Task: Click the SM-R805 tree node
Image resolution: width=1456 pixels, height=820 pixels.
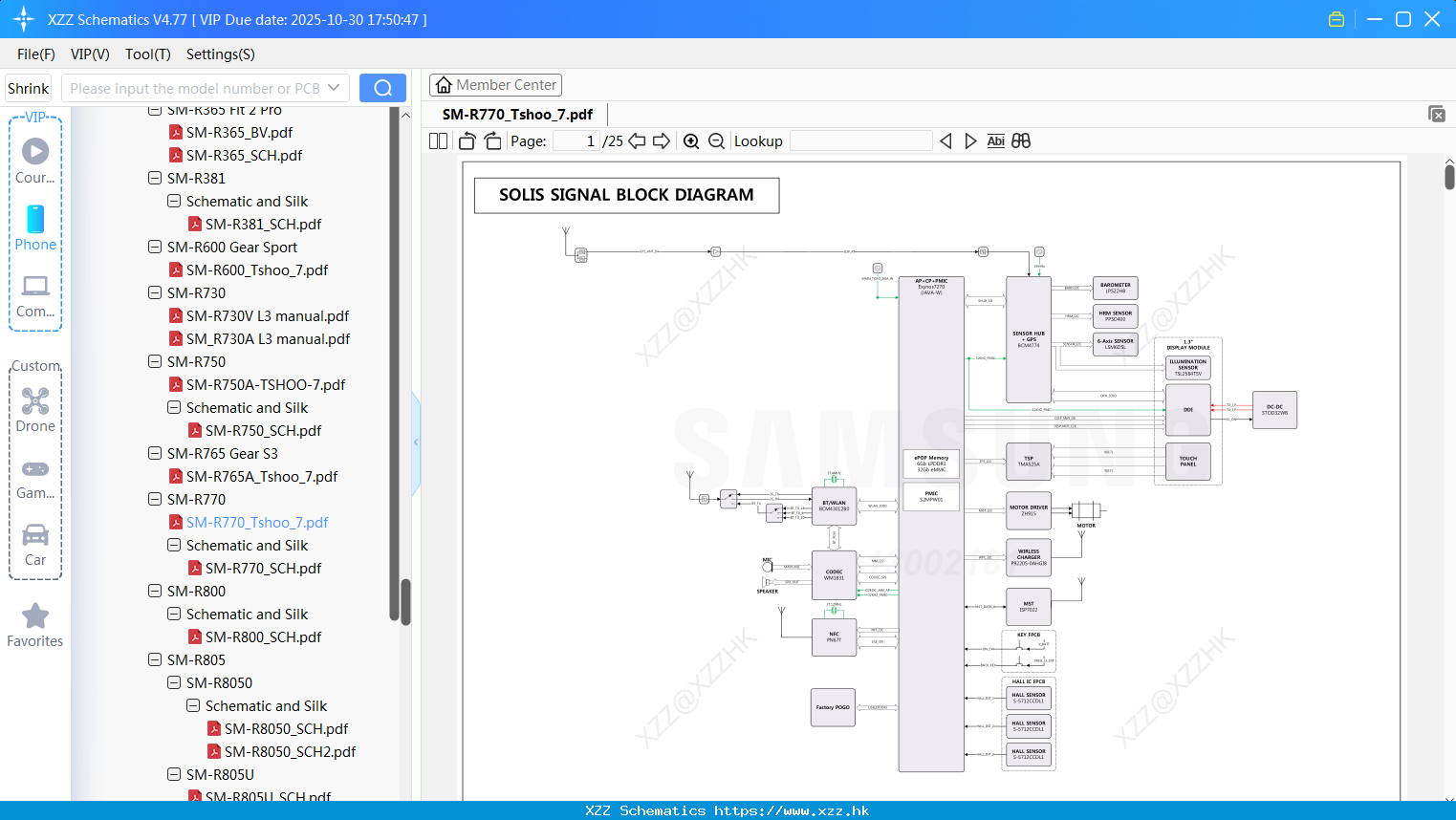Action: pyautogui.click(x=196, y=660)
